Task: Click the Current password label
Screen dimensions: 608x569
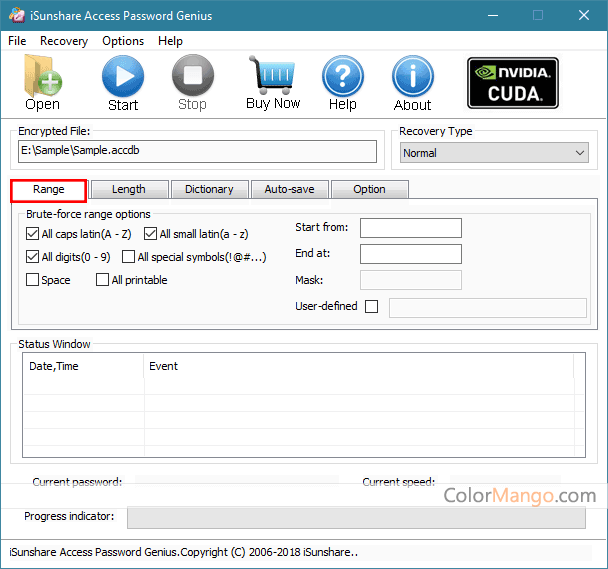Action: 77,482
